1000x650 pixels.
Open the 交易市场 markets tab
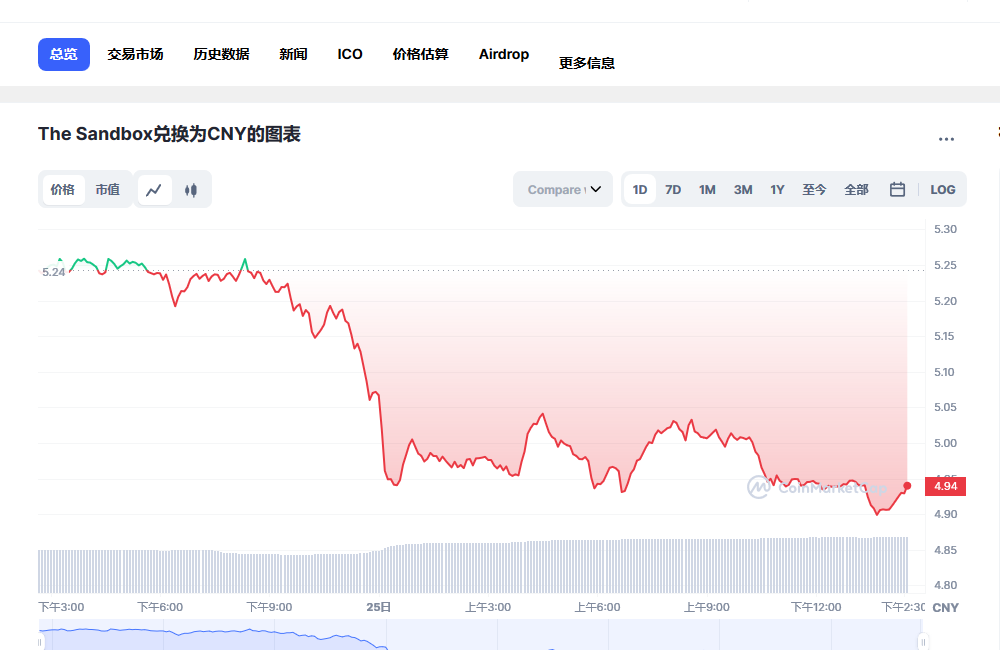(x=135, y=54)
